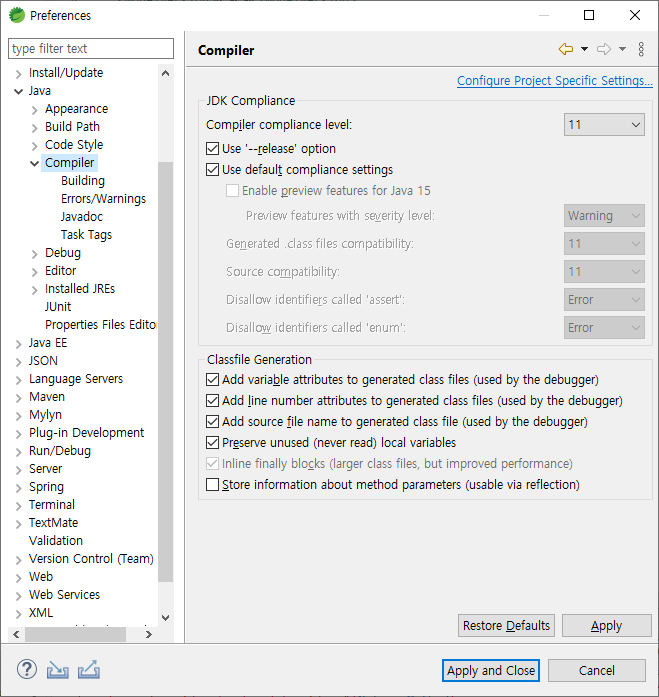Select Task Tags preferences page
The image size is (659, 697).
pos(86,235)
